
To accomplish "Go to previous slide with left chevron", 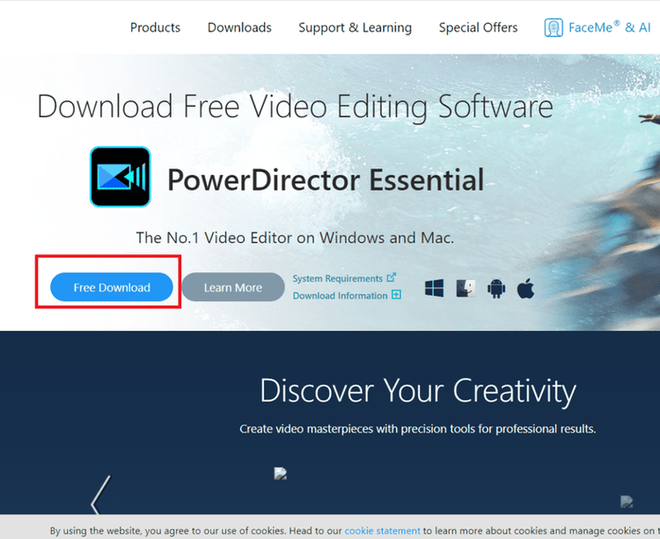I will pos(101,495).
